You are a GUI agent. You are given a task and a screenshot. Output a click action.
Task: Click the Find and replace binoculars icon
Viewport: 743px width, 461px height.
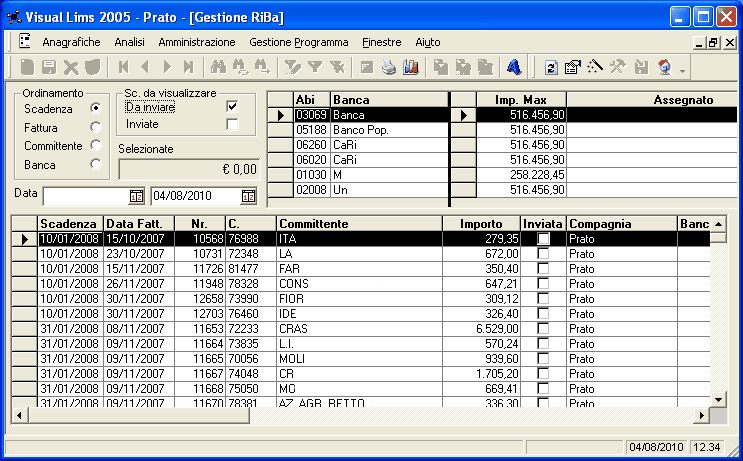click(x=240, y=67)
